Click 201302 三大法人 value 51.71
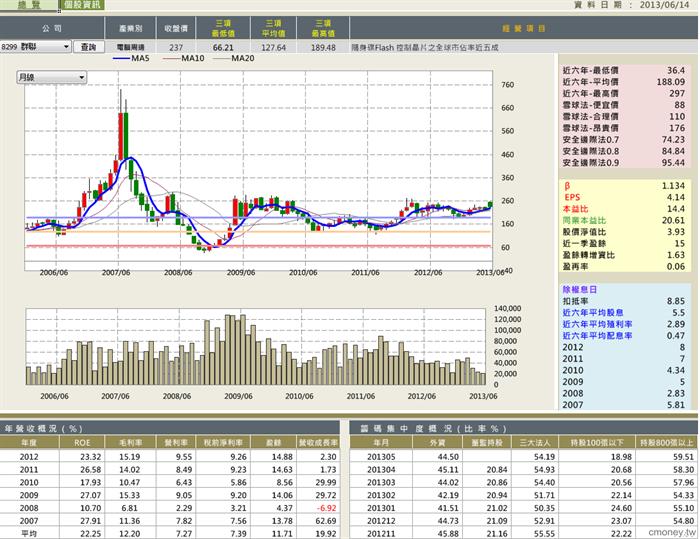The height and width of the screenshot is (539, 700). click(544, 495)
